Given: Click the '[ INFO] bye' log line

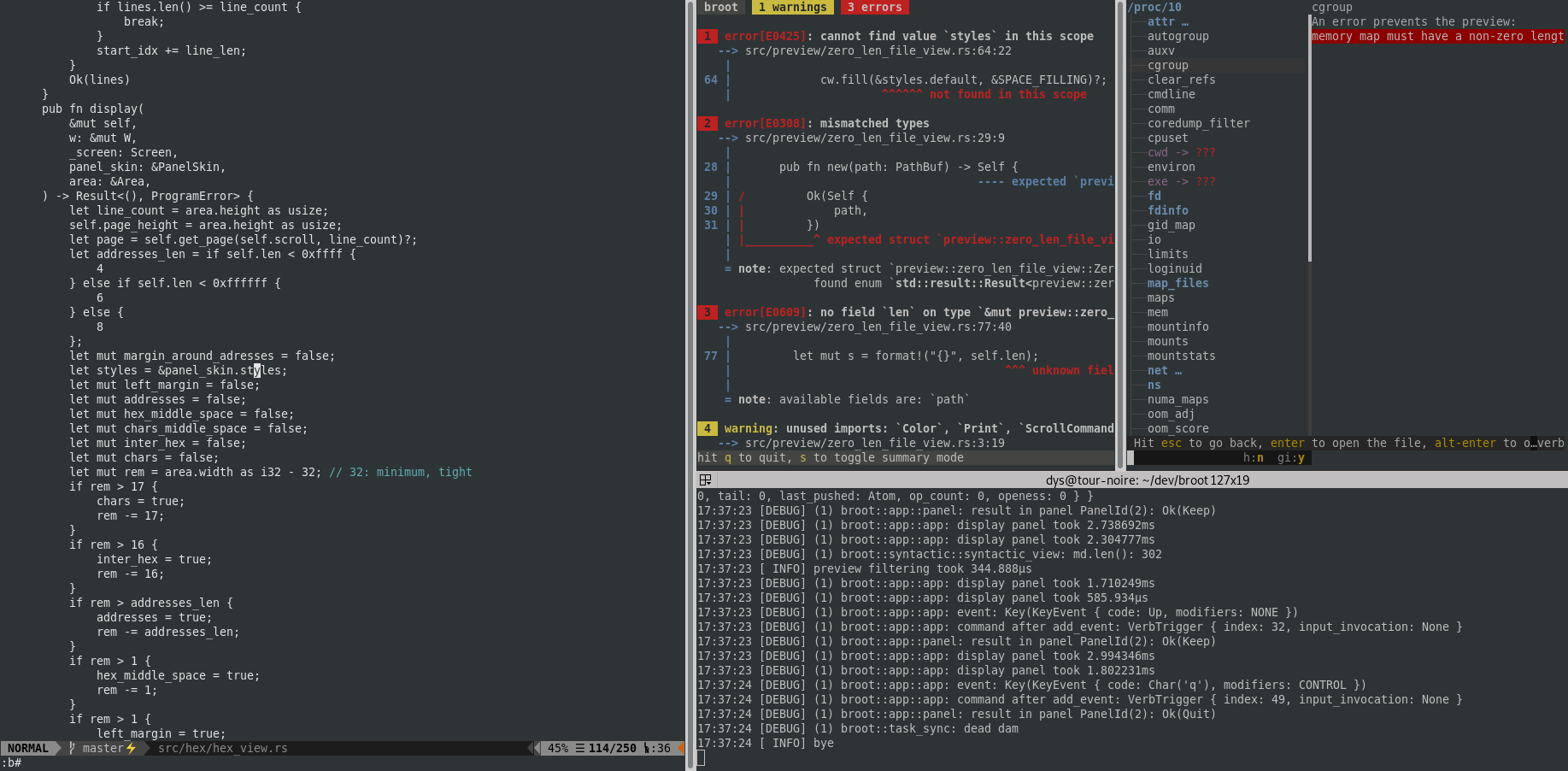Looking at the screenshot, I should 766,743.
